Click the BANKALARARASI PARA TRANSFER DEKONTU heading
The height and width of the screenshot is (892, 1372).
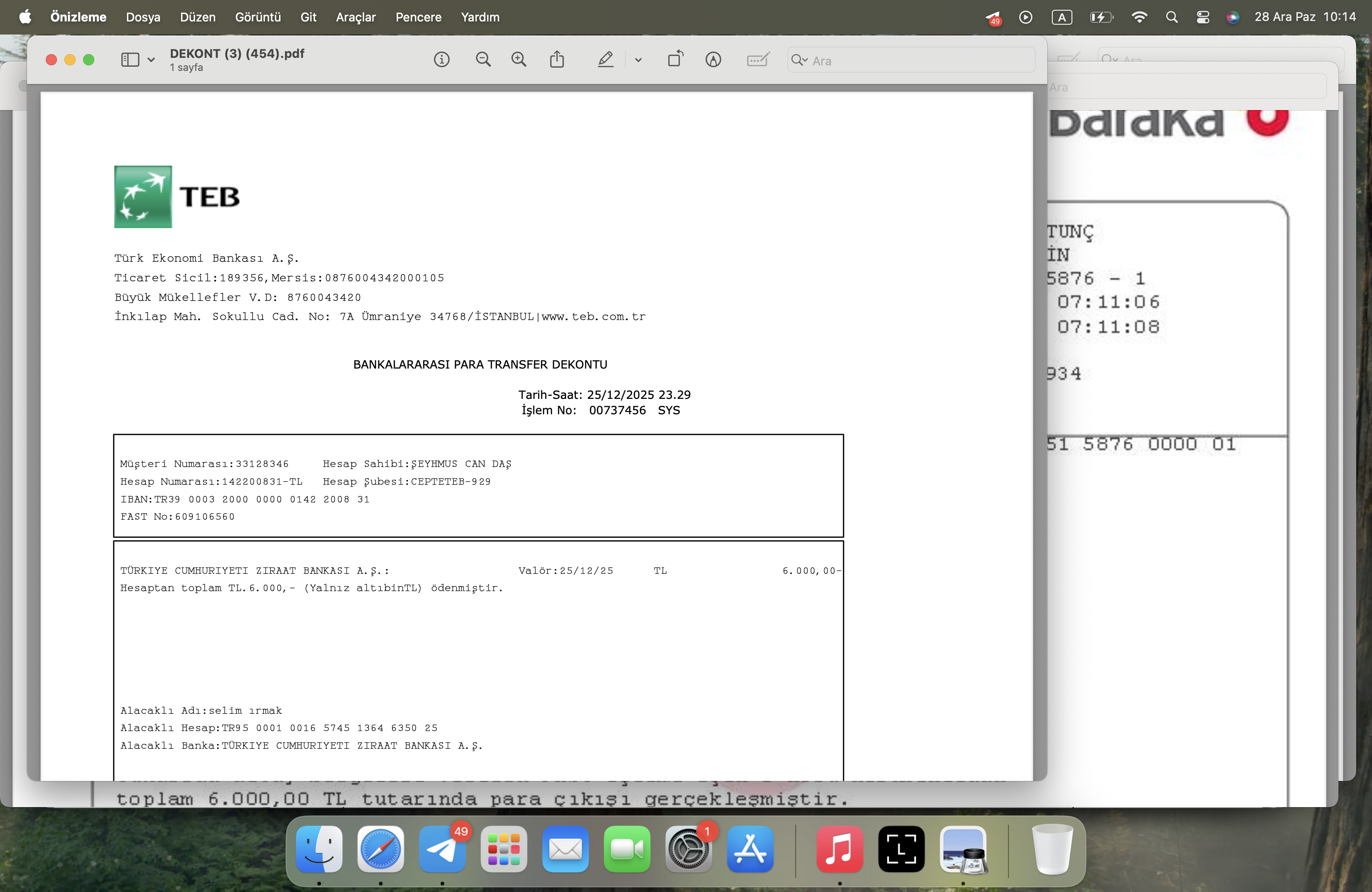click(480, 364)
